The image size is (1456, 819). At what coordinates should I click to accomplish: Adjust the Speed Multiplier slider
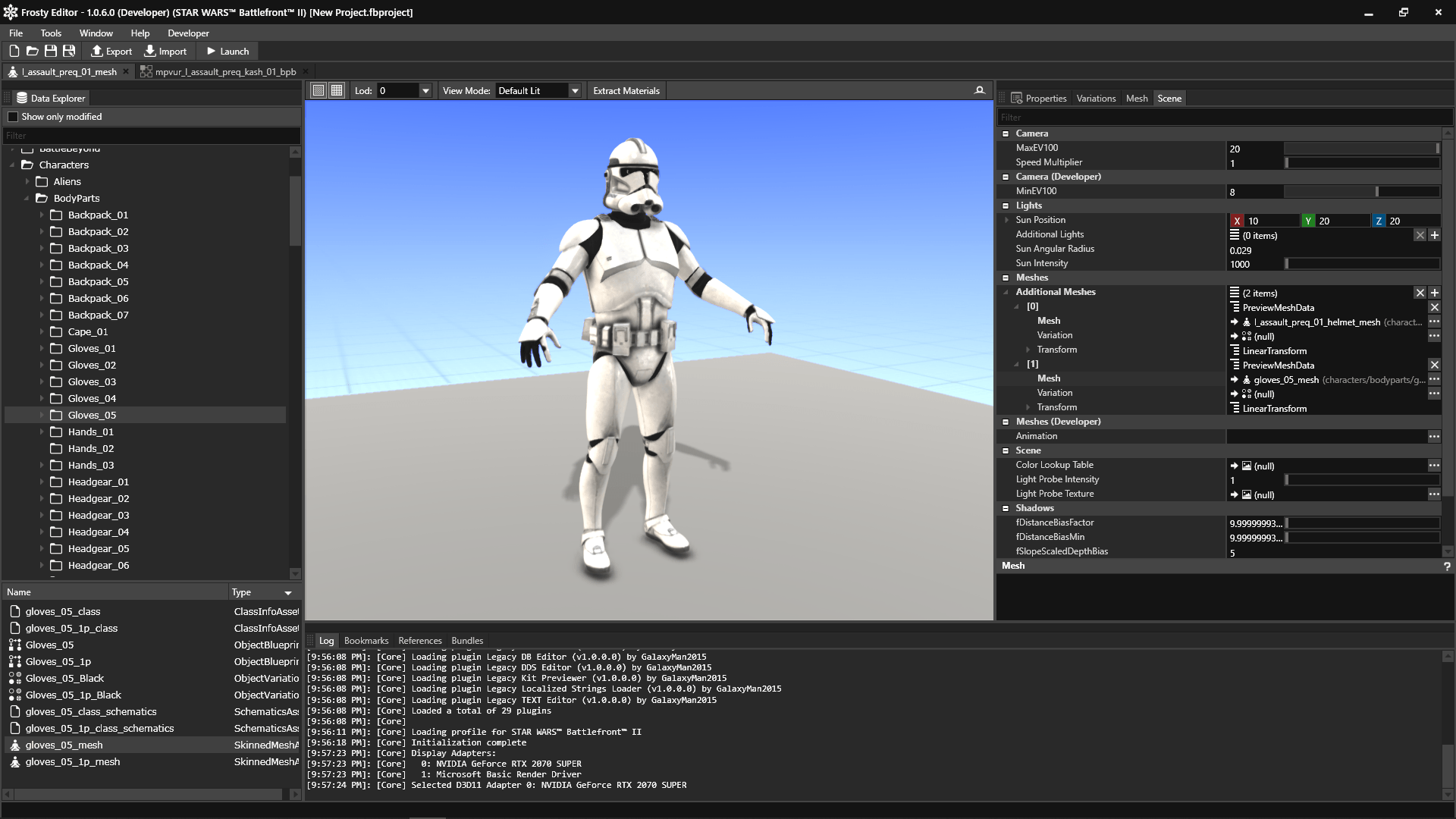(1362, 163)
